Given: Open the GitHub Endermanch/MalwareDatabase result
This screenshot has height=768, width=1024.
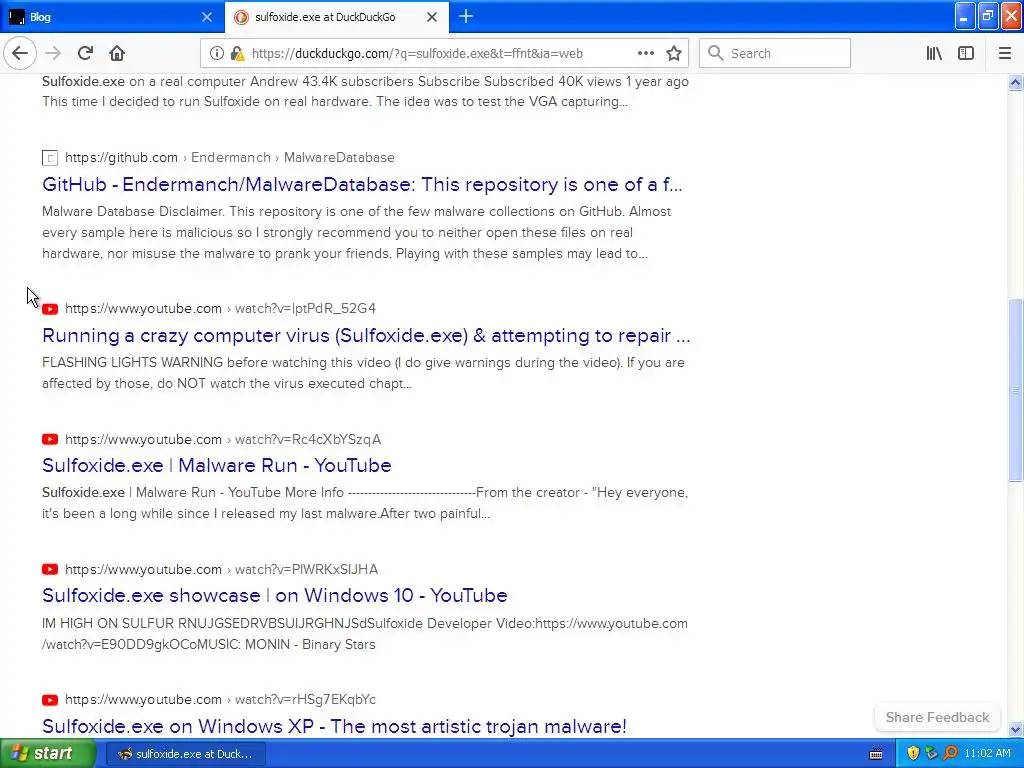Looking at the screenshot, I should click(x=362, y=185).
